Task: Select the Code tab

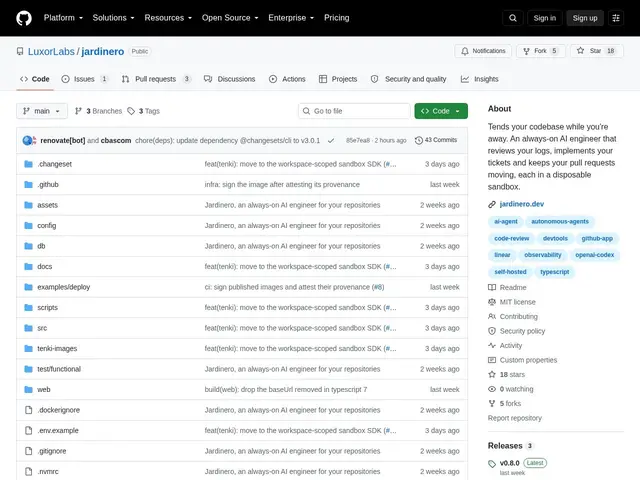Action: [x=35, y=79]
